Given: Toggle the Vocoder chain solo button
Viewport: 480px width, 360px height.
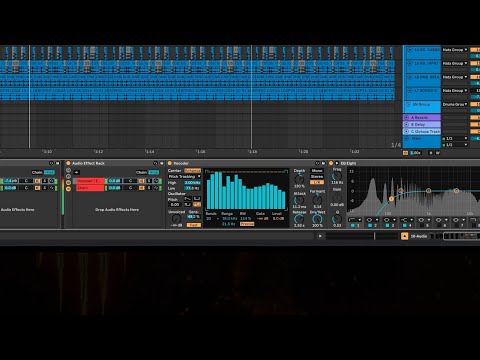Looking at the screenshot, I should tap(149, 181).
